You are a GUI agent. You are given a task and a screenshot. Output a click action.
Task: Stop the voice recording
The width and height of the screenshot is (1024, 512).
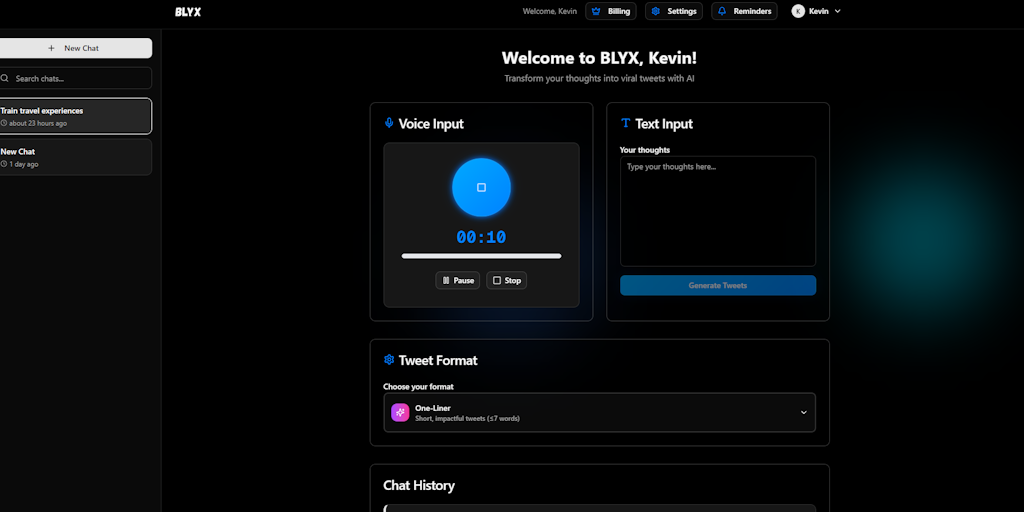pos(507,280)
